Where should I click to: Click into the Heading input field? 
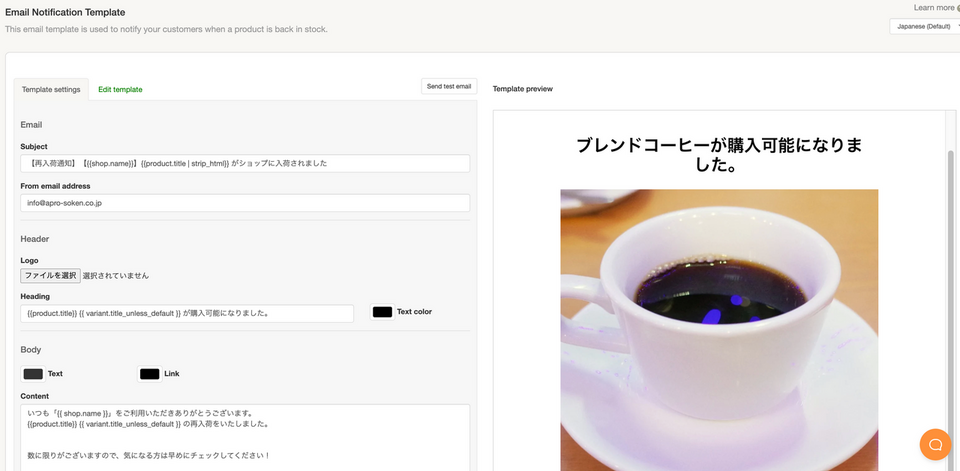pyautogui.click(x=187, y=313)
